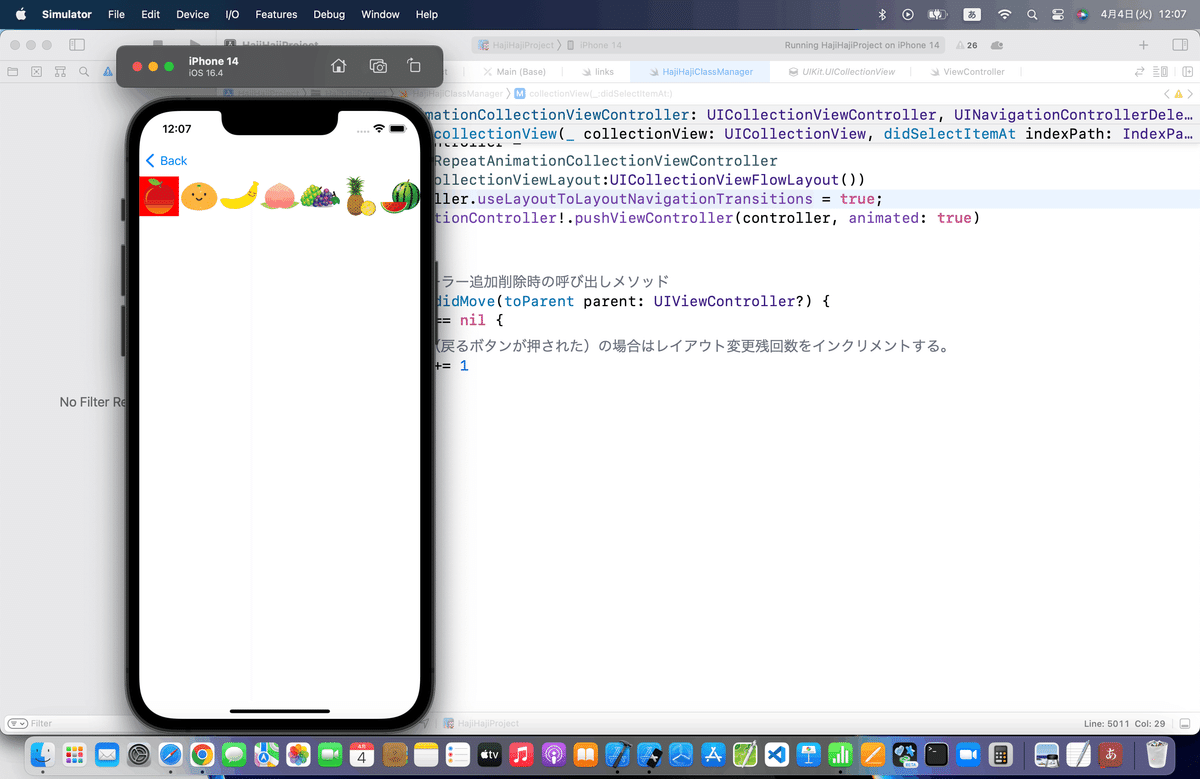Toggle Xcode navigator sidebar button

tap(76, 45)
